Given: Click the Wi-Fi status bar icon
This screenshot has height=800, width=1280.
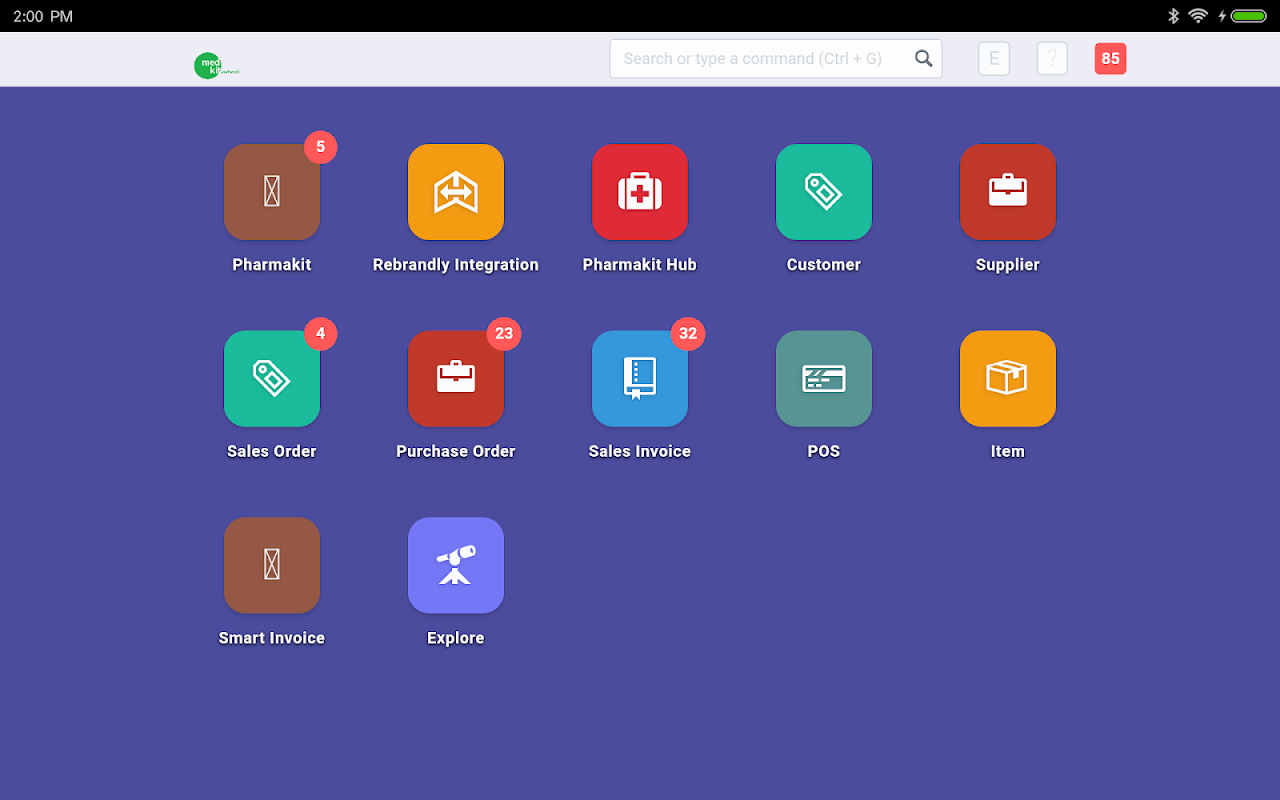Looking at the screenshot, I should coord(1198,16).
